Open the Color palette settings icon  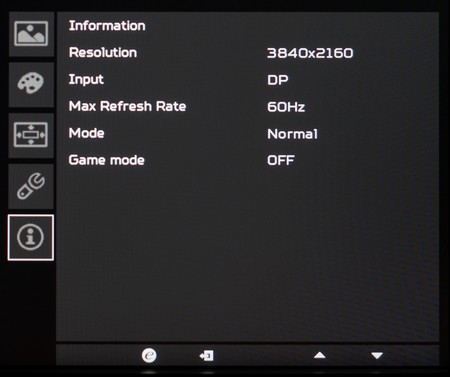[31, 84]
